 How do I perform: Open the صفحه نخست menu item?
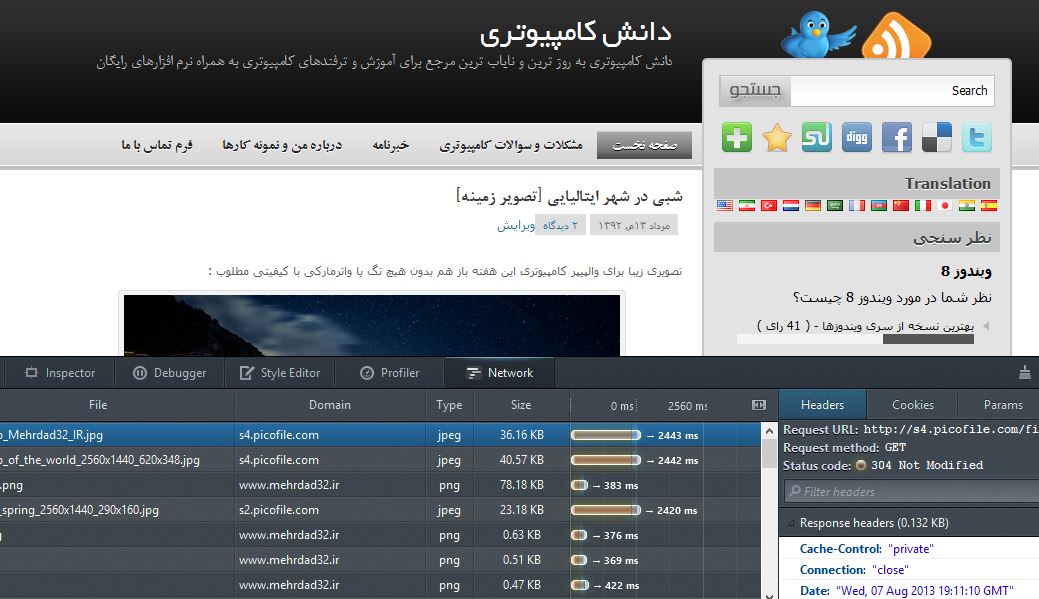[x=644, y=145]
